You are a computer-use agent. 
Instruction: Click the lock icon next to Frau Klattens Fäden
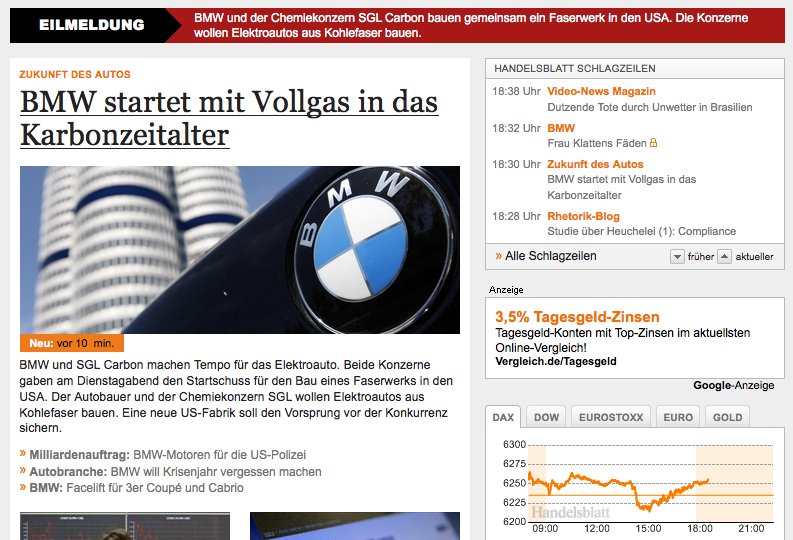pyautogui.click(x=653, y=143)
